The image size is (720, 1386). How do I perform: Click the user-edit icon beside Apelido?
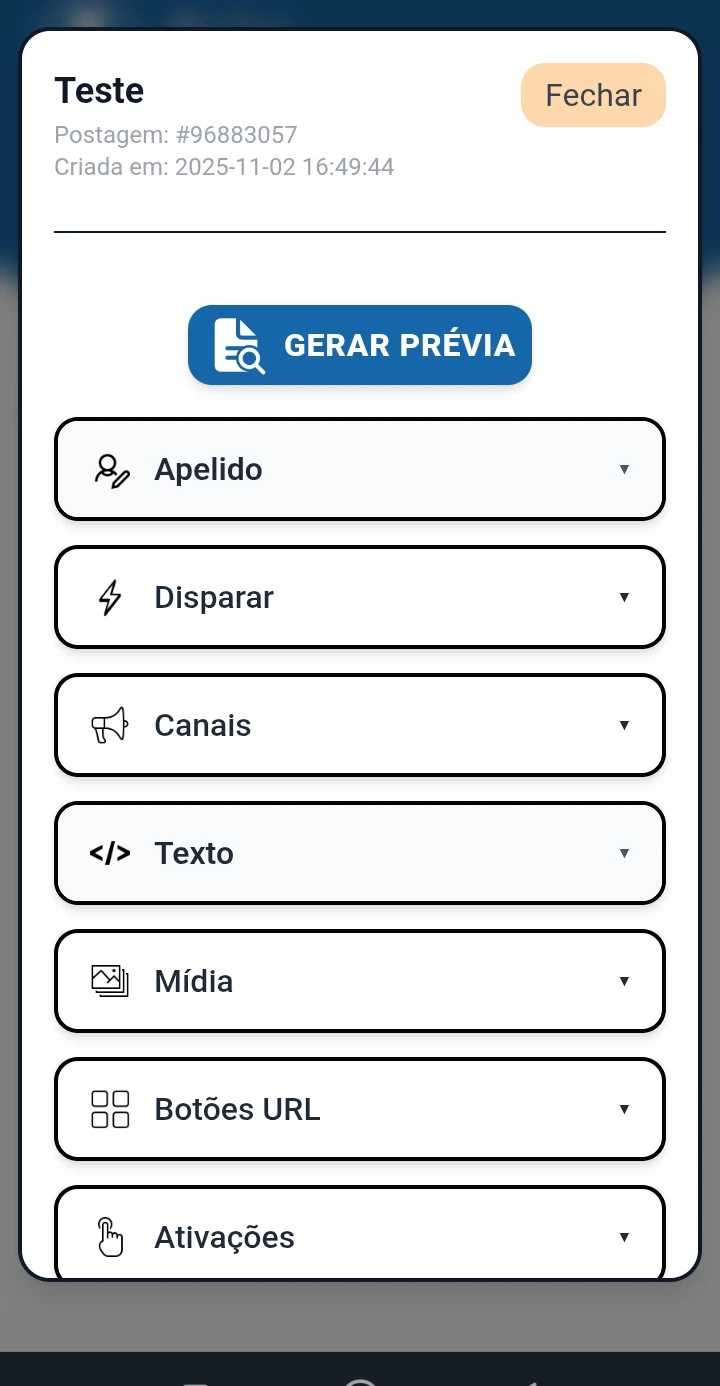pyautogui.click(x=111, y=470)
